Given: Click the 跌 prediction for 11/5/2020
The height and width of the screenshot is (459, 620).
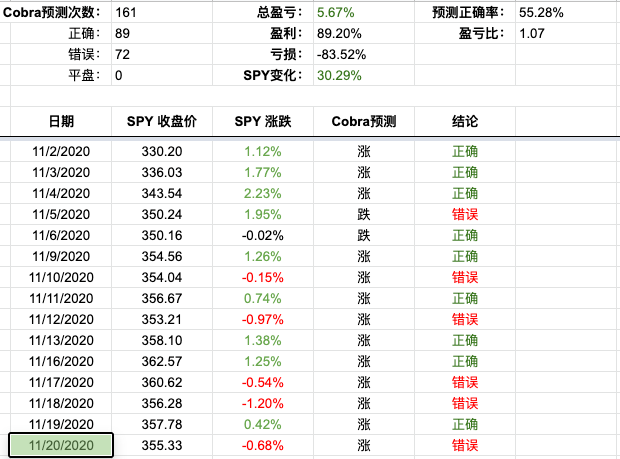Looking at the screenshot, I should [x=364, y=214].
